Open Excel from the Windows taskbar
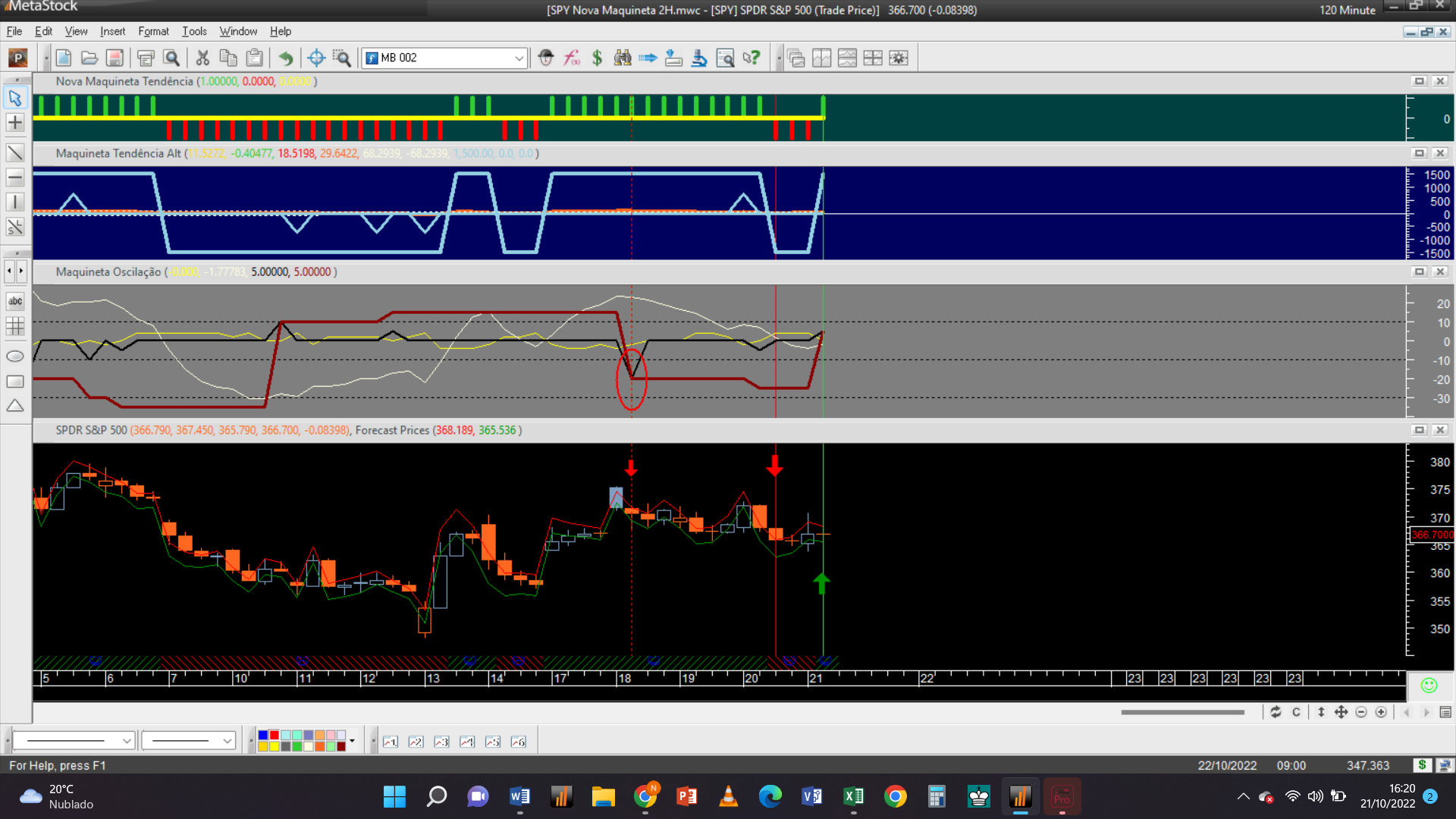This screenshot has height=819, width=1456. click(853, 796)
